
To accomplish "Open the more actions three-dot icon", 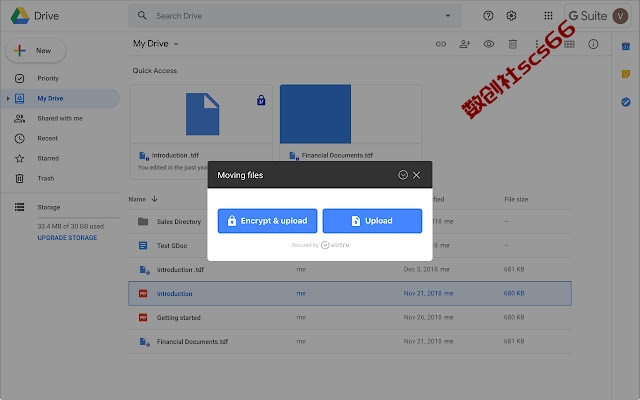I will (537, 44).
